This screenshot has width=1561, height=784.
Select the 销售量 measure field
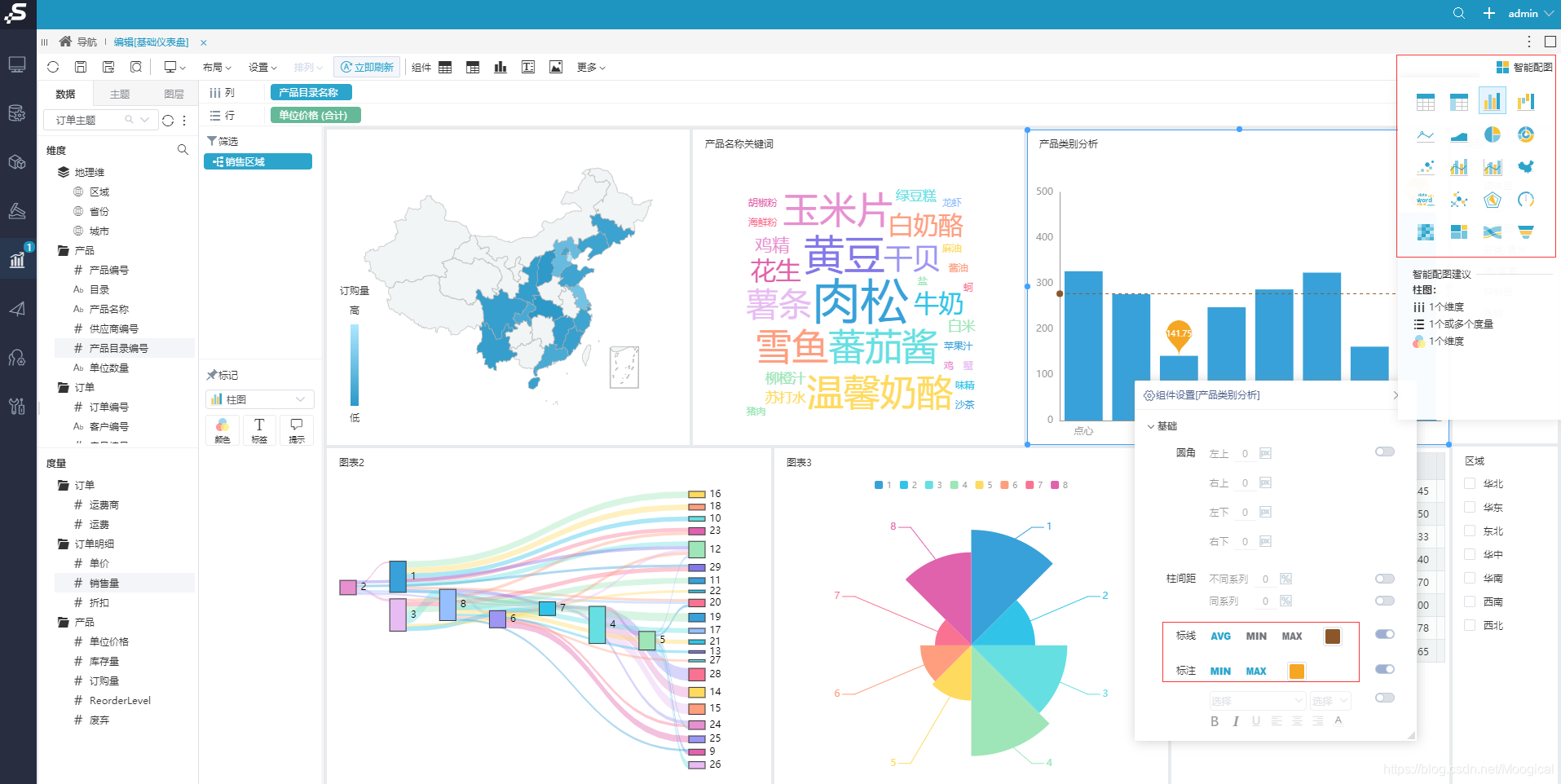point(125,583)
